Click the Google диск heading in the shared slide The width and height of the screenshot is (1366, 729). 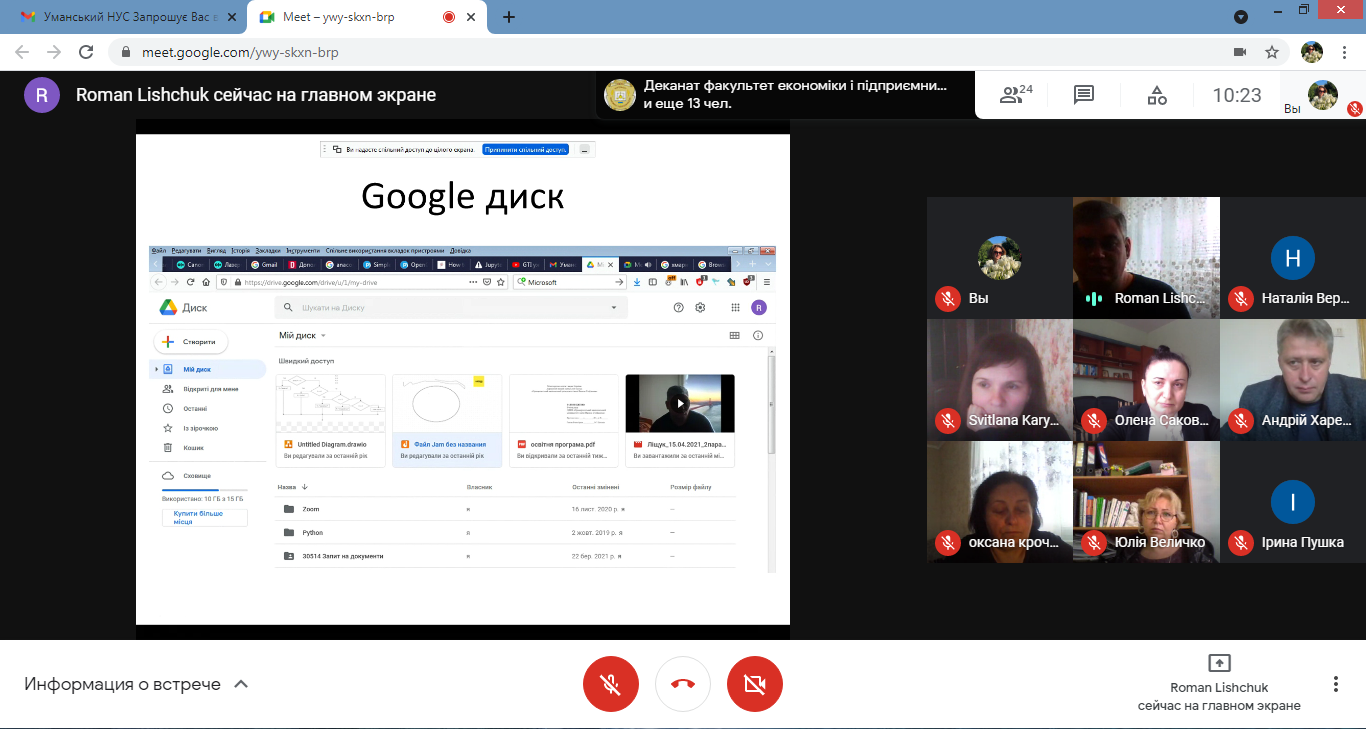(x=462, y=196)
